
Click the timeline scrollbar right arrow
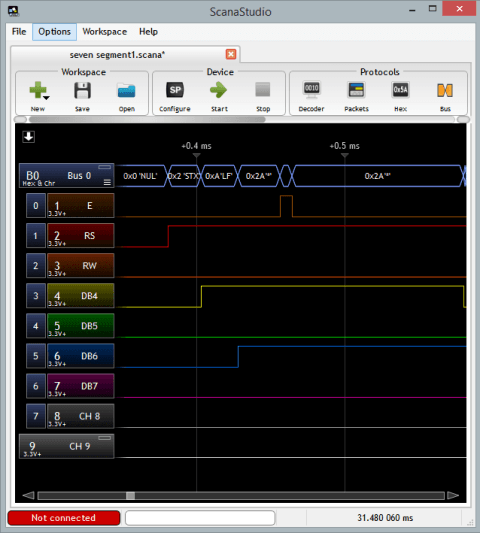[453, 495]
